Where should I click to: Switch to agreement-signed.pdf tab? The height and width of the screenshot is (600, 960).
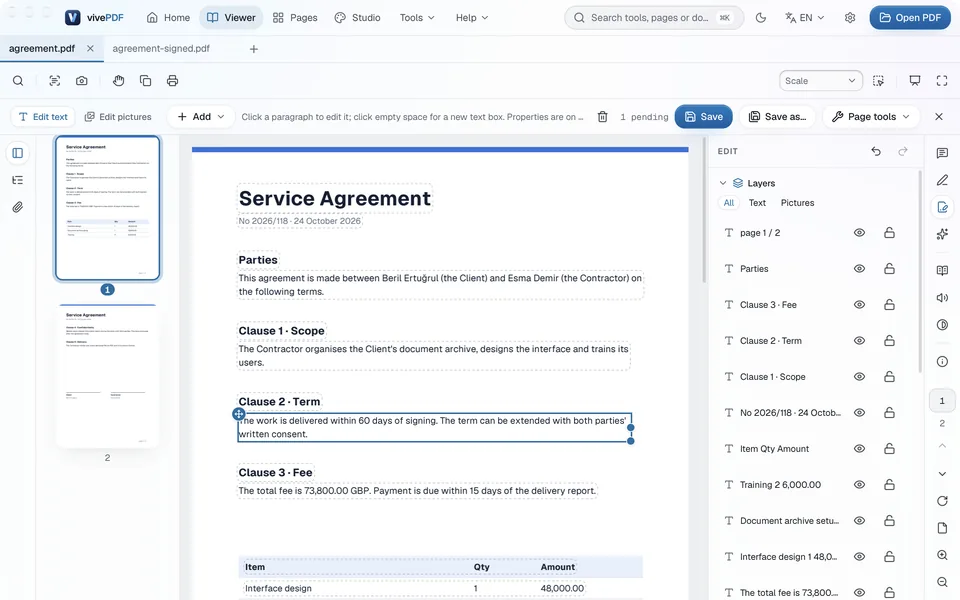pos(161,48)
